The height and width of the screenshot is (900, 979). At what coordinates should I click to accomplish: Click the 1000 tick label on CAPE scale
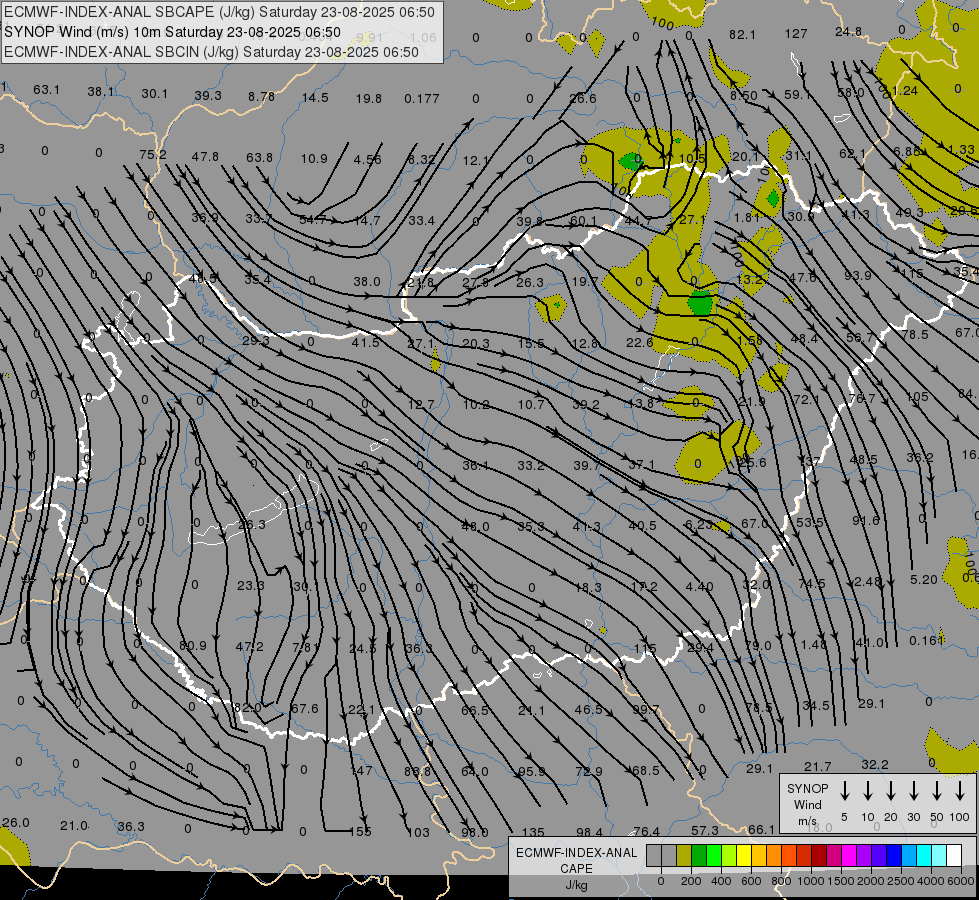[x=810, y=881]
